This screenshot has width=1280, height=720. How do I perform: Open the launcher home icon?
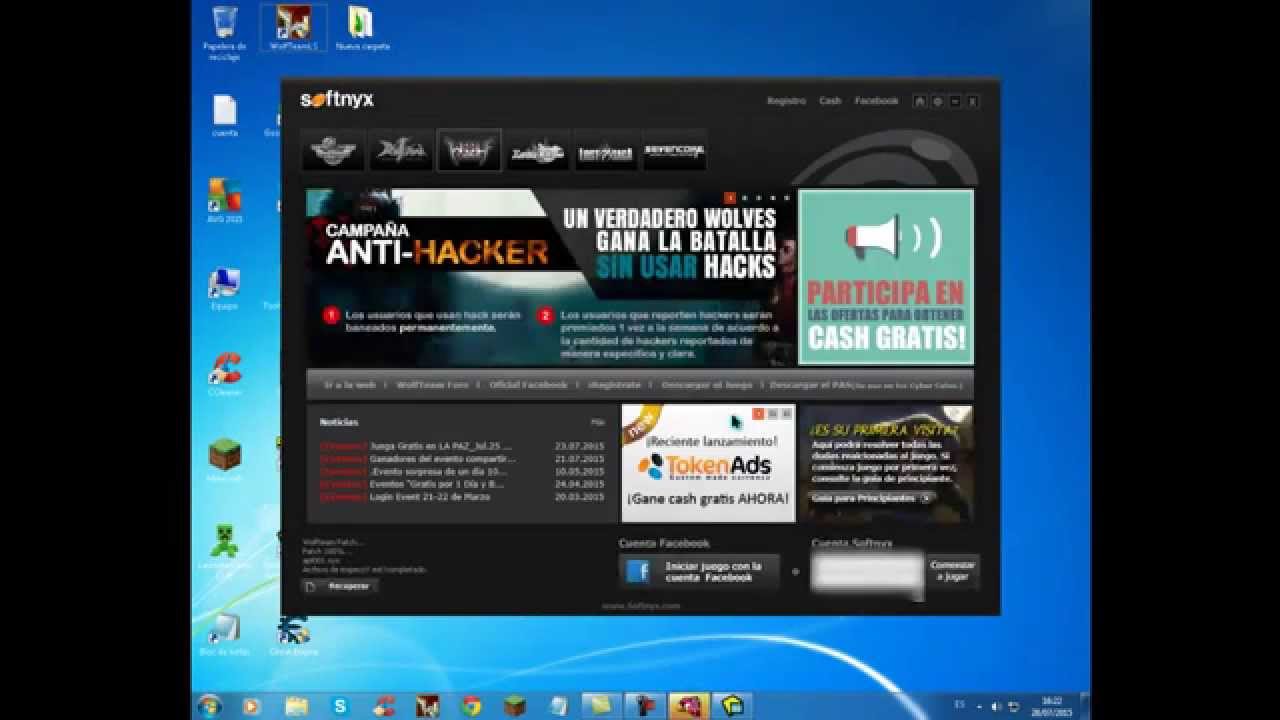click(x=920, y=101)
